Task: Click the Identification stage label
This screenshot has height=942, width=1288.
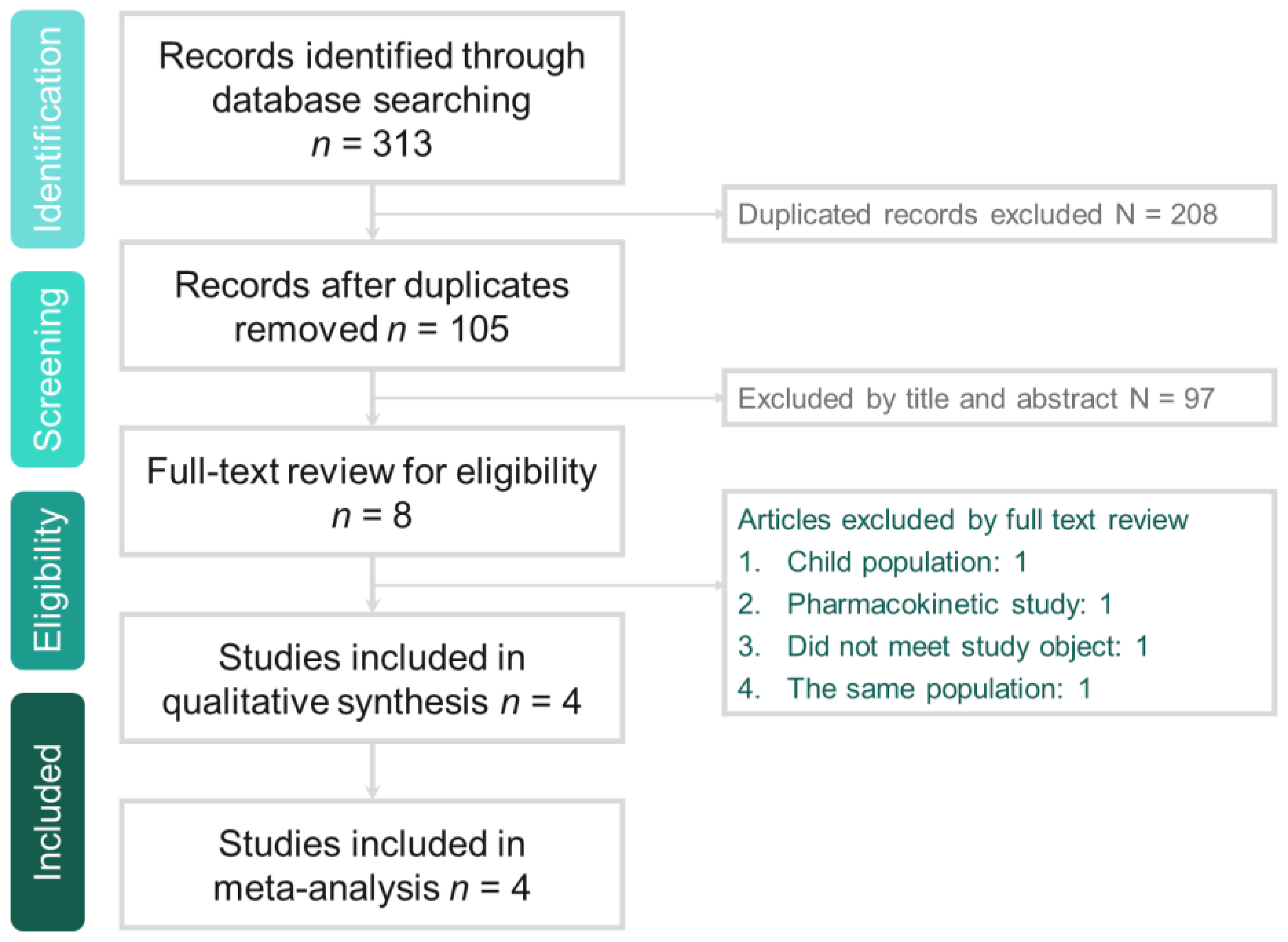Action: 48,129
